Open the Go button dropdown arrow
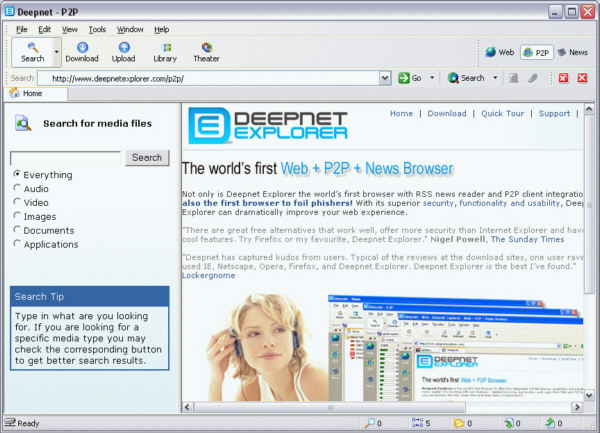The image size is (600, 433). 432,77
